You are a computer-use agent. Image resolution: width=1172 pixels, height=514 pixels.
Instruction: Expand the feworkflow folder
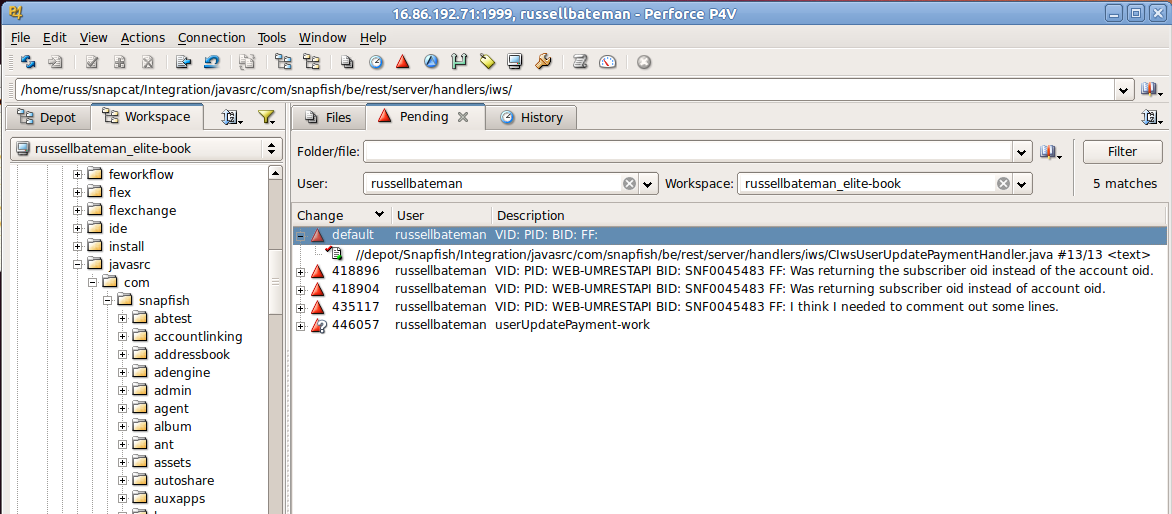click(77, 175)
